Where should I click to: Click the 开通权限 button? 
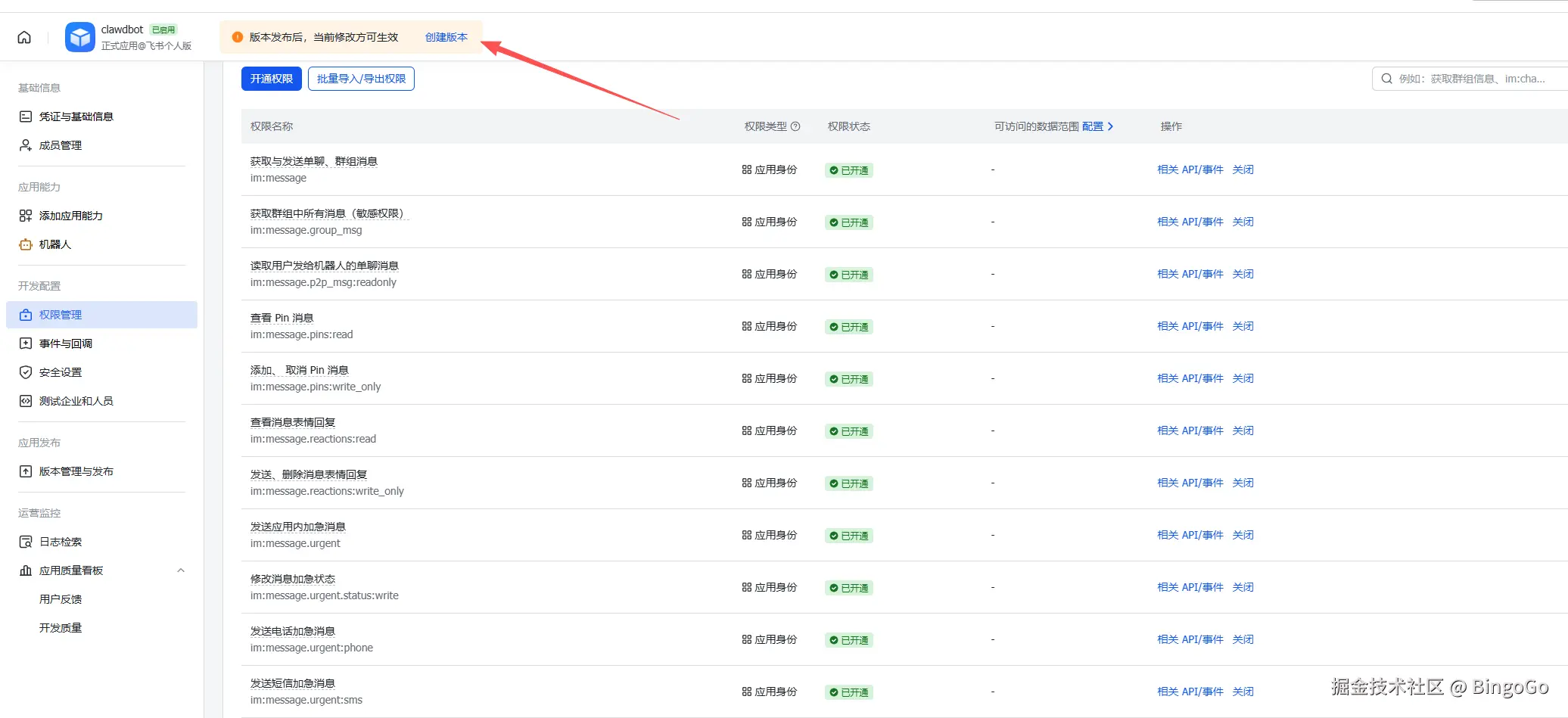tap(272, 79)
